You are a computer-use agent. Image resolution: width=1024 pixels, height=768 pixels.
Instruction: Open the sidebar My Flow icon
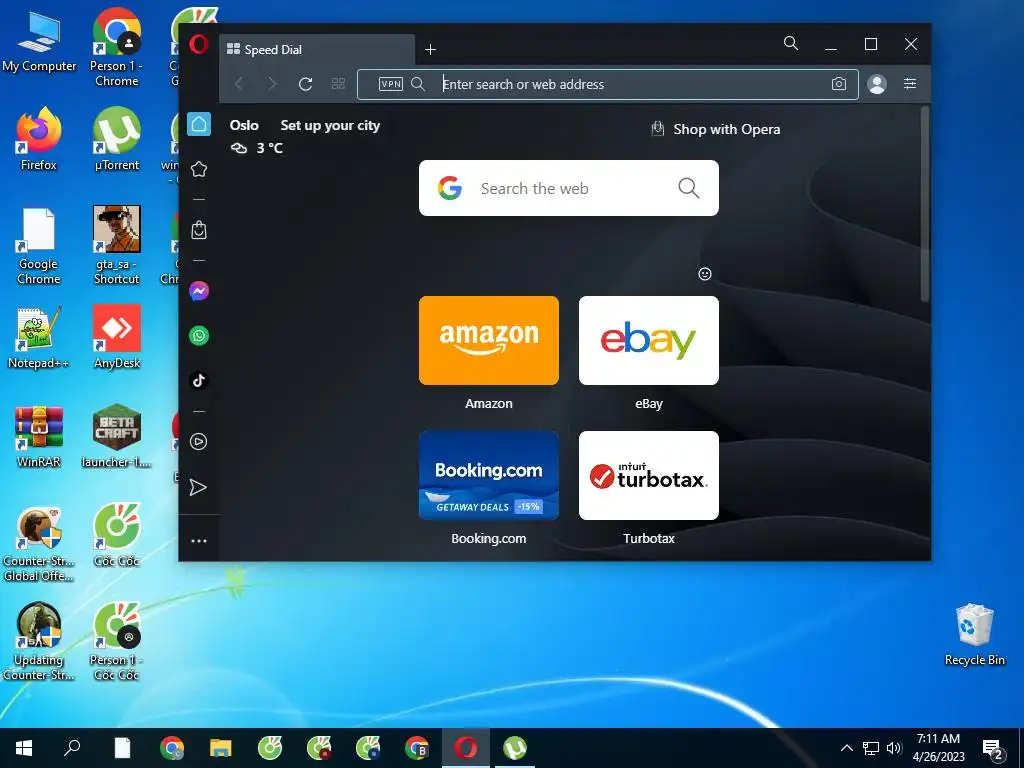tap(198, 487)
